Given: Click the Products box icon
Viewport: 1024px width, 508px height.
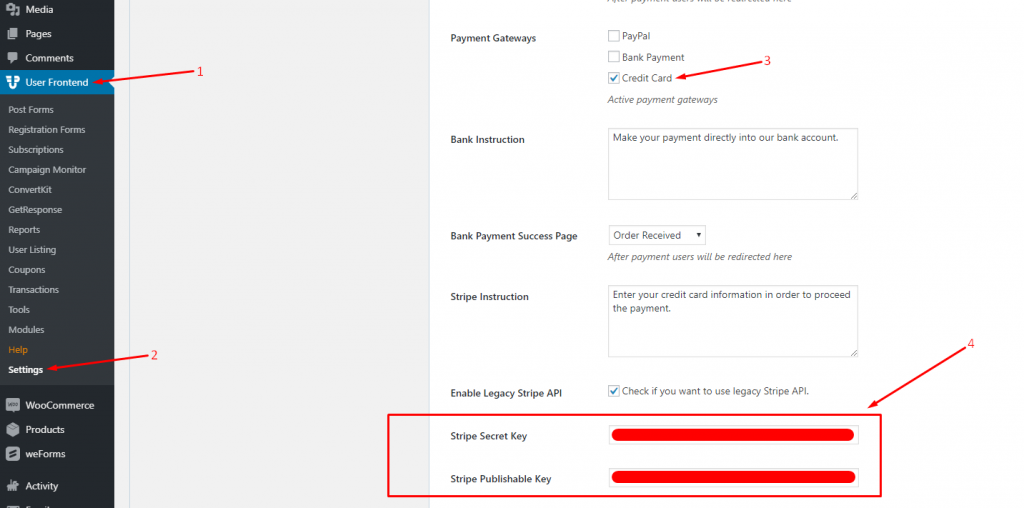Looking at the screenshot, I should pyautogui.click(x=12, y=430).
